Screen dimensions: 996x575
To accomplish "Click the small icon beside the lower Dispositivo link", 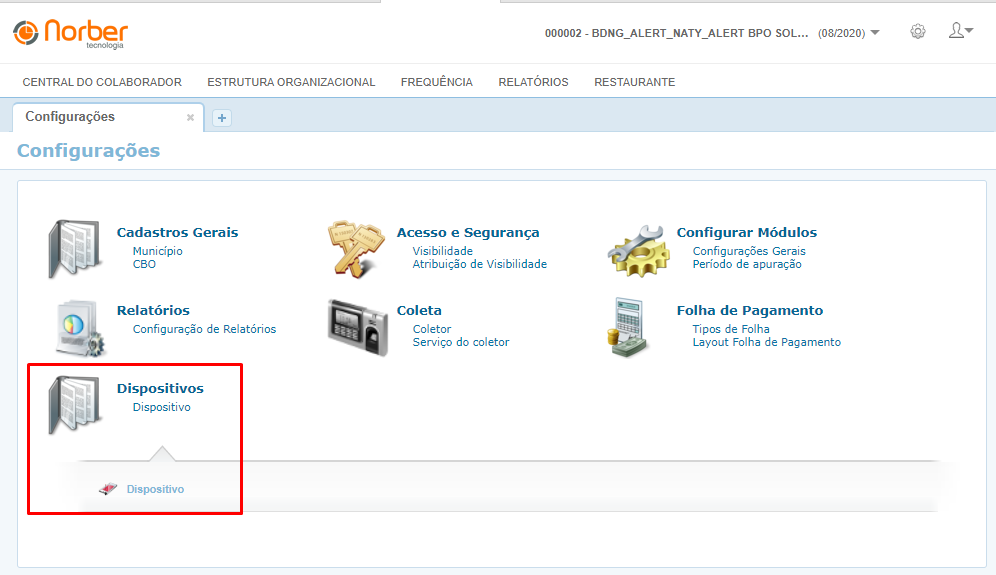I will (x=108, y=489).
